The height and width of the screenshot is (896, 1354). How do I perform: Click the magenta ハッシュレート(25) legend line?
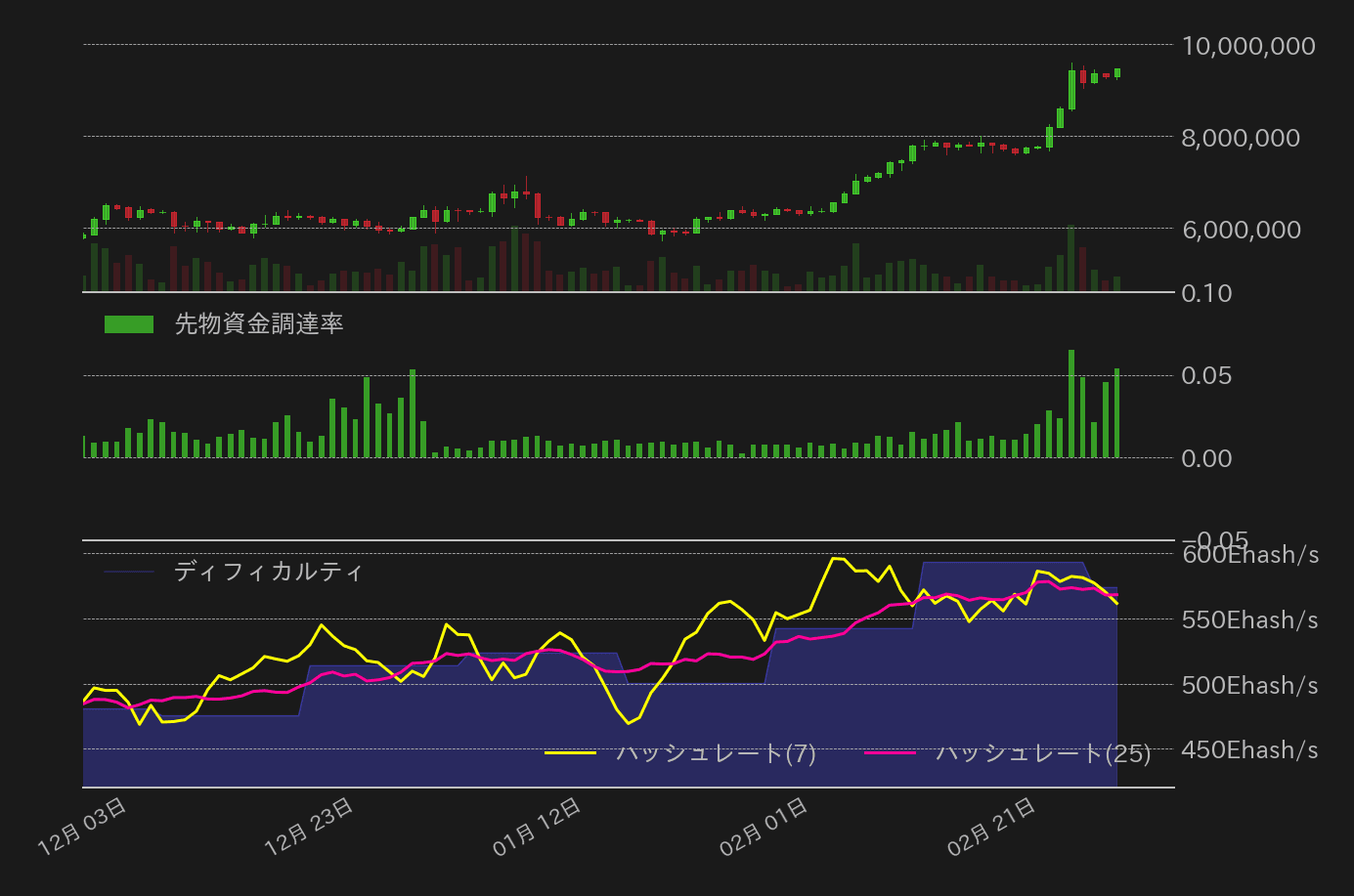click(x=890, y=752)
